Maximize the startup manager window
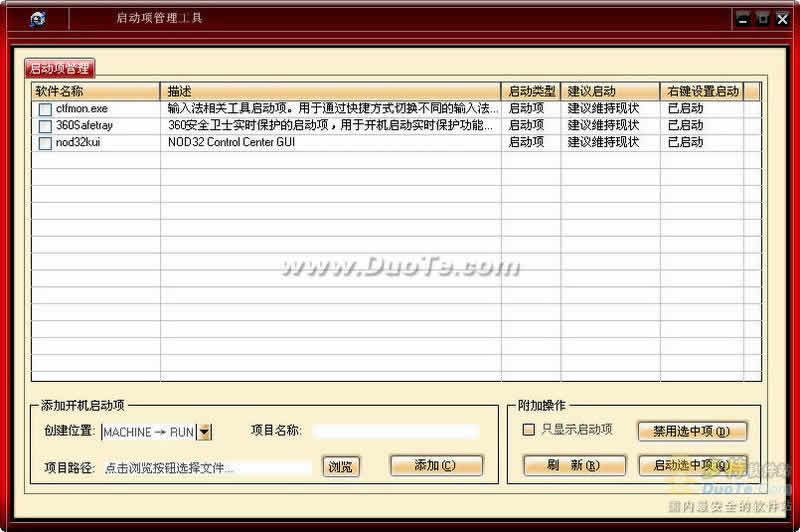 pyautogui.click(x=762, y=18)
